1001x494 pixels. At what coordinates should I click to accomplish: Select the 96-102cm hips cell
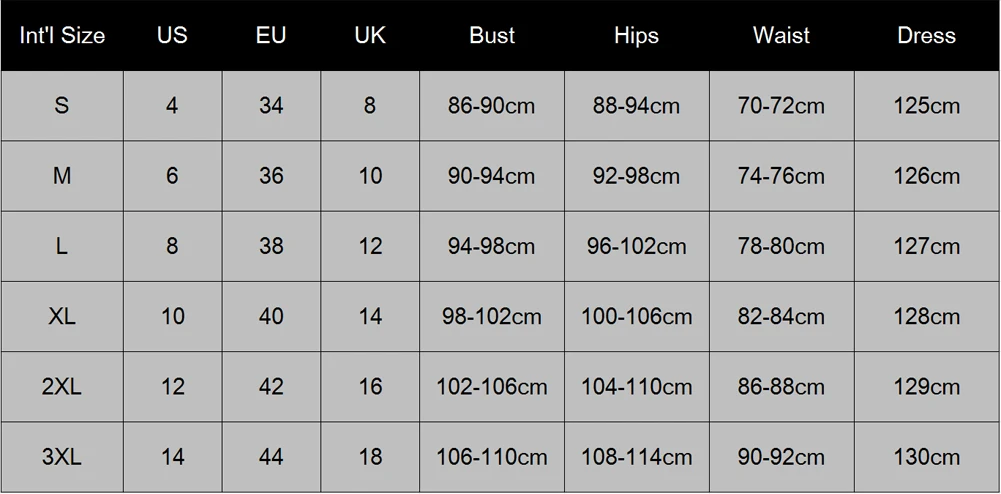(636, 246)
